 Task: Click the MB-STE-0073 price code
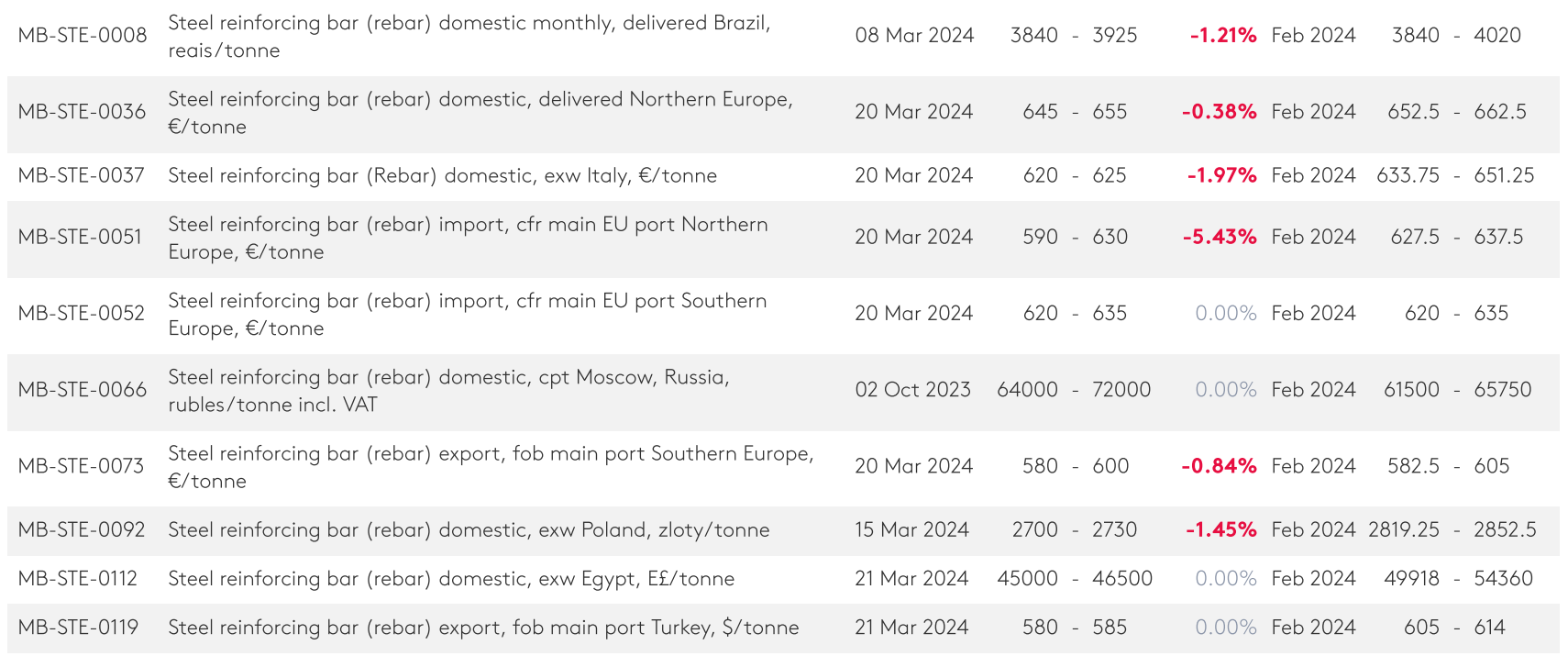pyautogui.click(x=82, y=466)
